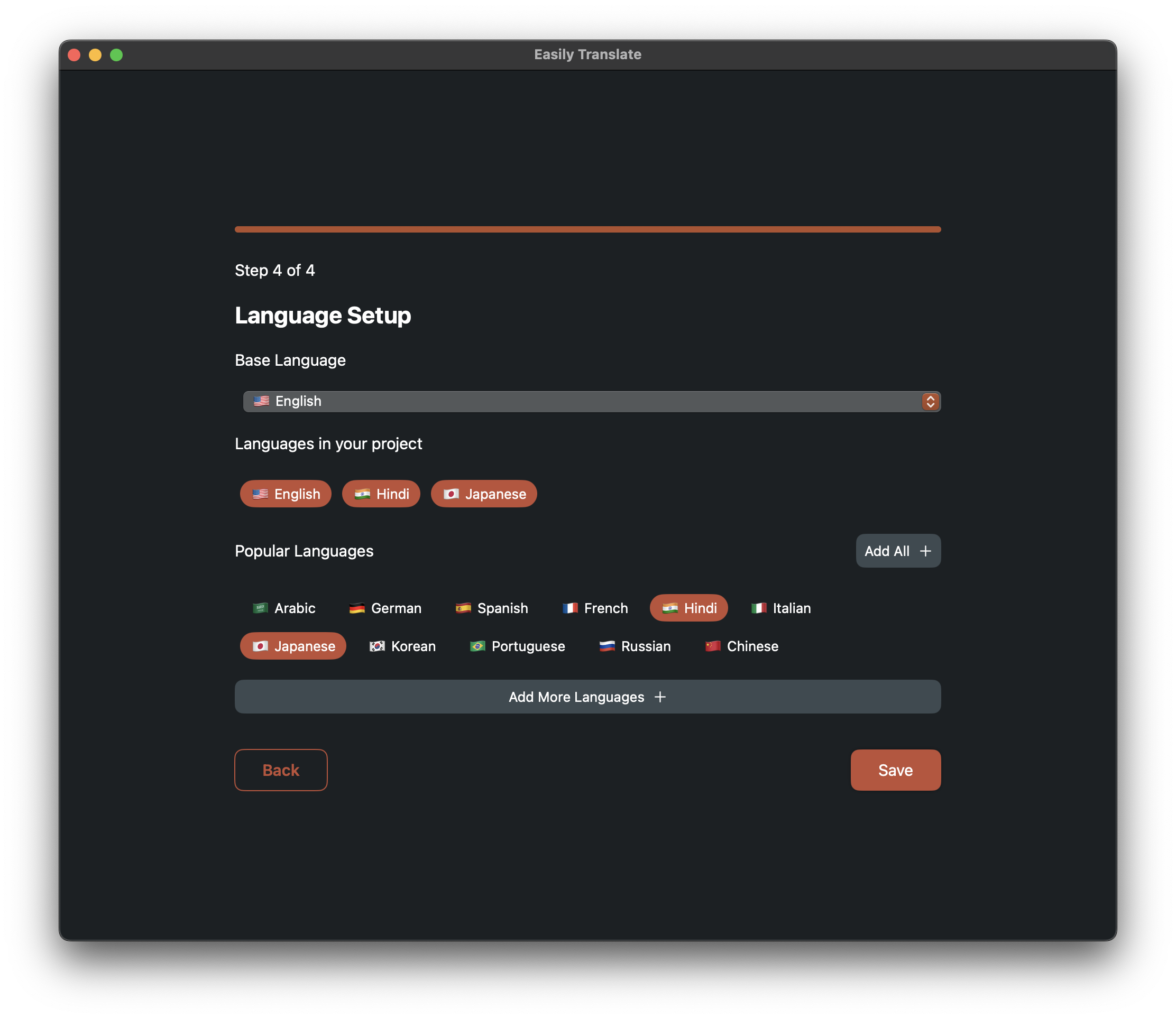Click the stepper arrows on the base language selector
The width and height of the screenshot is (1176, 1019).
(930, 402)
